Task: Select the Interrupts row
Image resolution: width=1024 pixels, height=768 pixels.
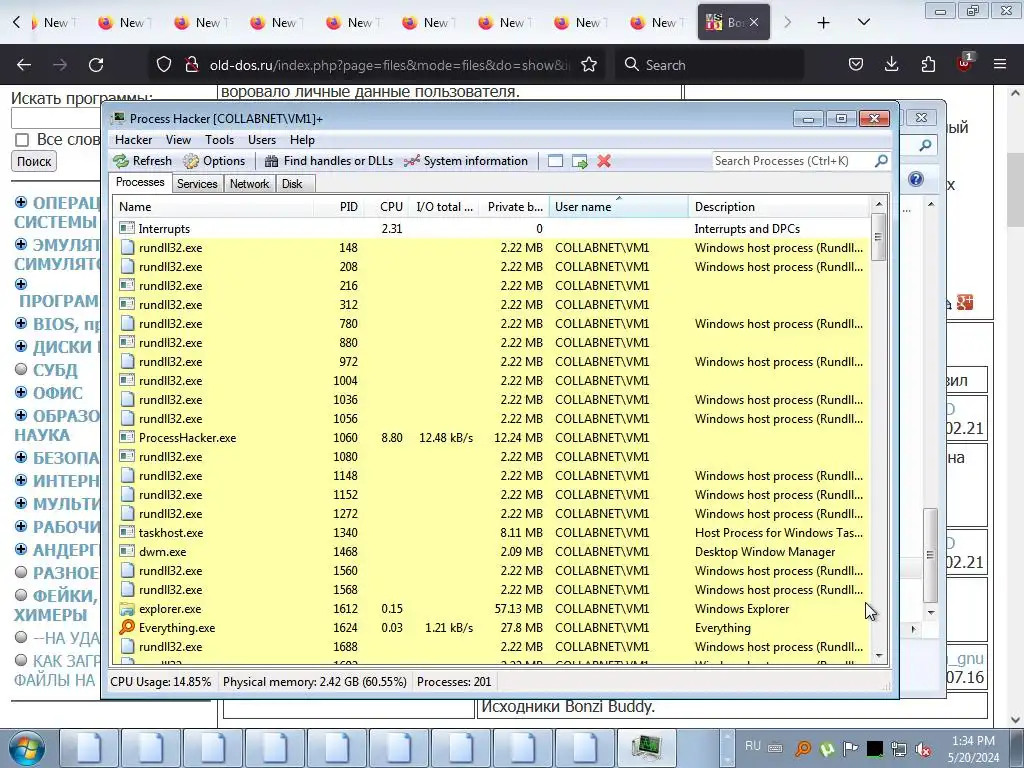Action: (x=492, y=229)
